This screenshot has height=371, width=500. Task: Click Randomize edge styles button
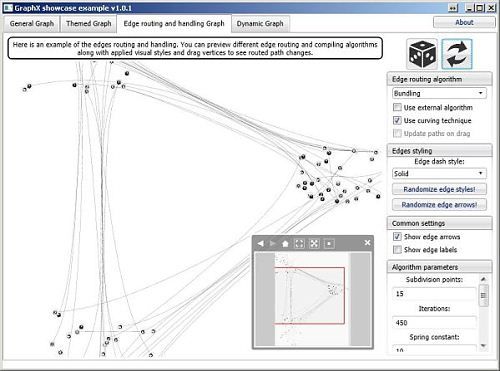(x=439, y=189)
